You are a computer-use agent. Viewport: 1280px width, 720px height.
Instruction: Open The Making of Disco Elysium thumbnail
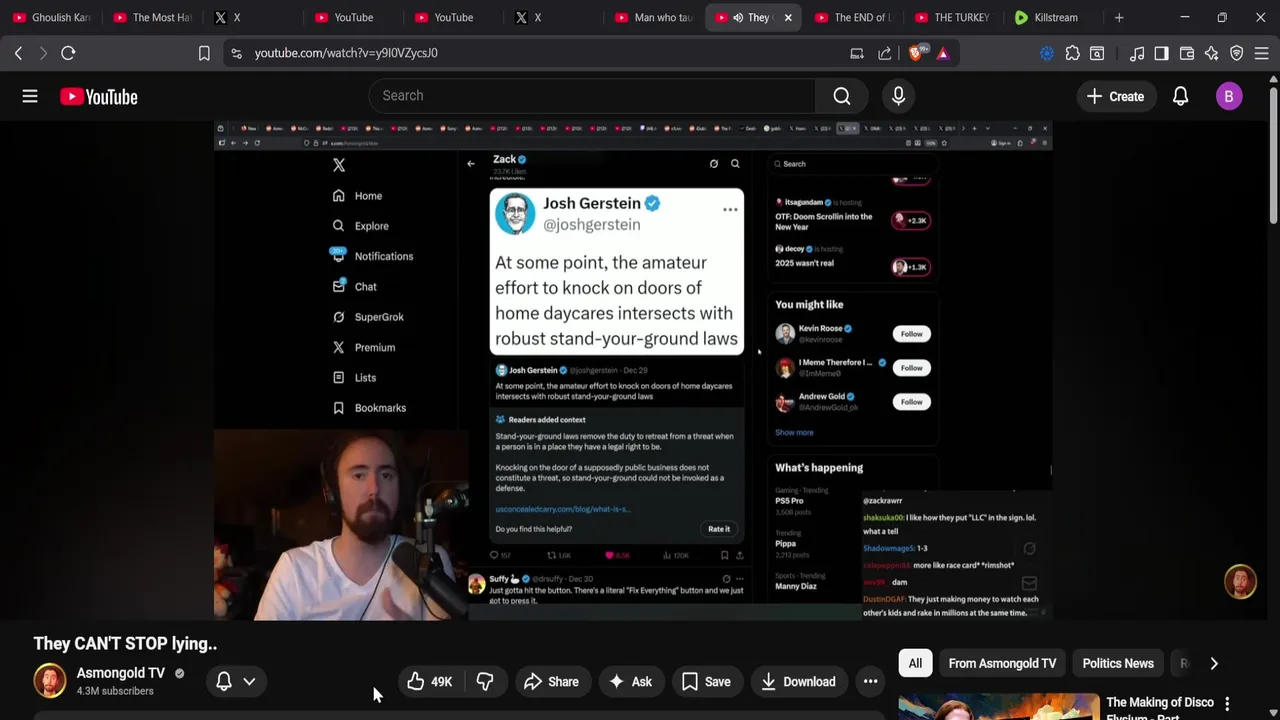click(998, 707)
